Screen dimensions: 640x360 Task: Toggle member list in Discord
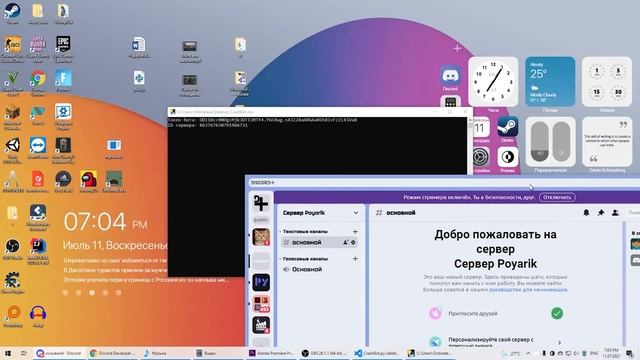pos(615,213)
